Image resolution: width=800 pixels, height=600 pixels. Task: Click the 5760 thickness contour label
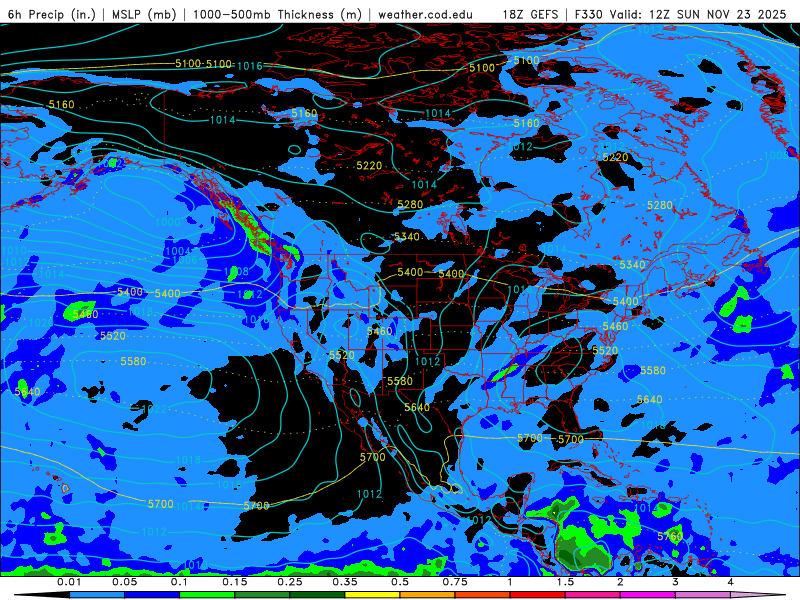(670, 536)
